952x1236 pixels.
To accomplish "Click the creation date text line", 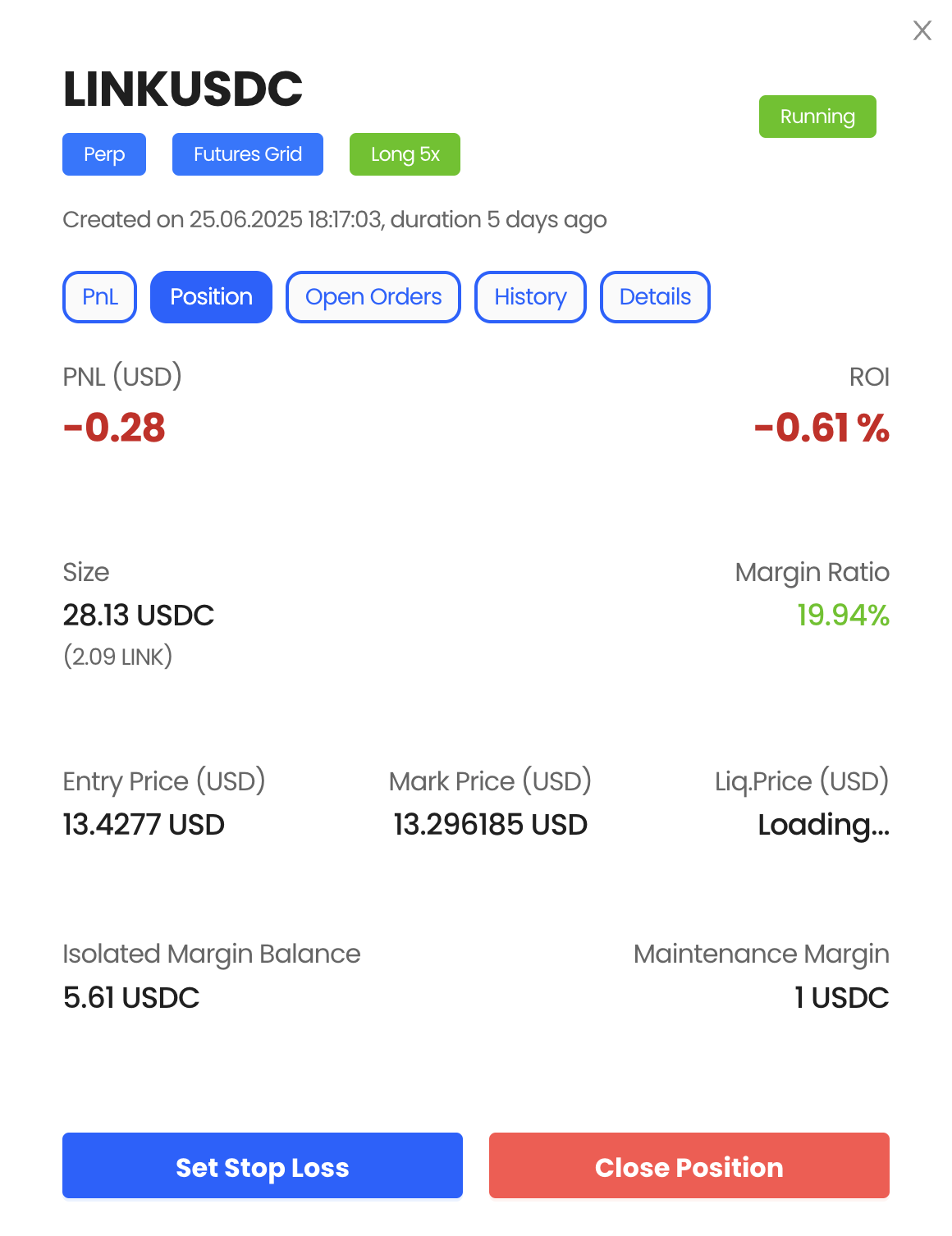I will pos(335,220).
